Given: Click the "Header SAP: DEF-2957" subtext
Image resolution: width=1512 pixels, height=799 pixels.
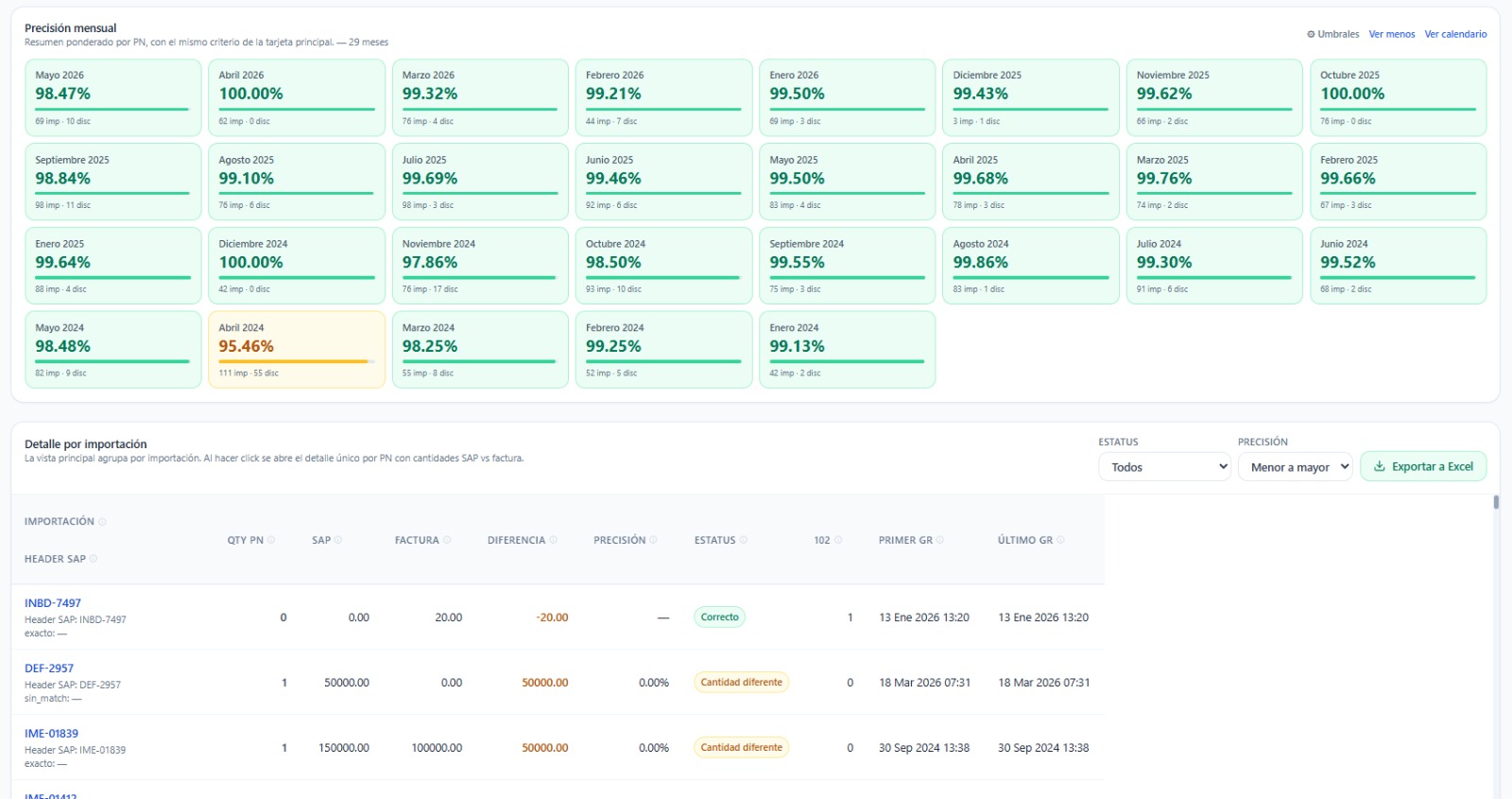Looking at the screenshot, I should click(x=73, y=685).
